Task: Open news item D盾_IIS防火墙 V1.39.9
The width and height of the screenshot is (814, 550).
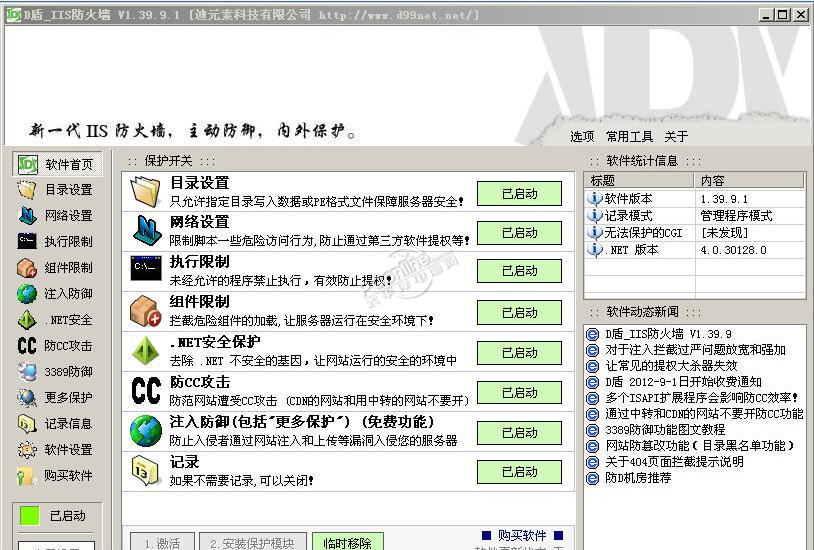Action: pyautogui.click(x=668, y=334)
